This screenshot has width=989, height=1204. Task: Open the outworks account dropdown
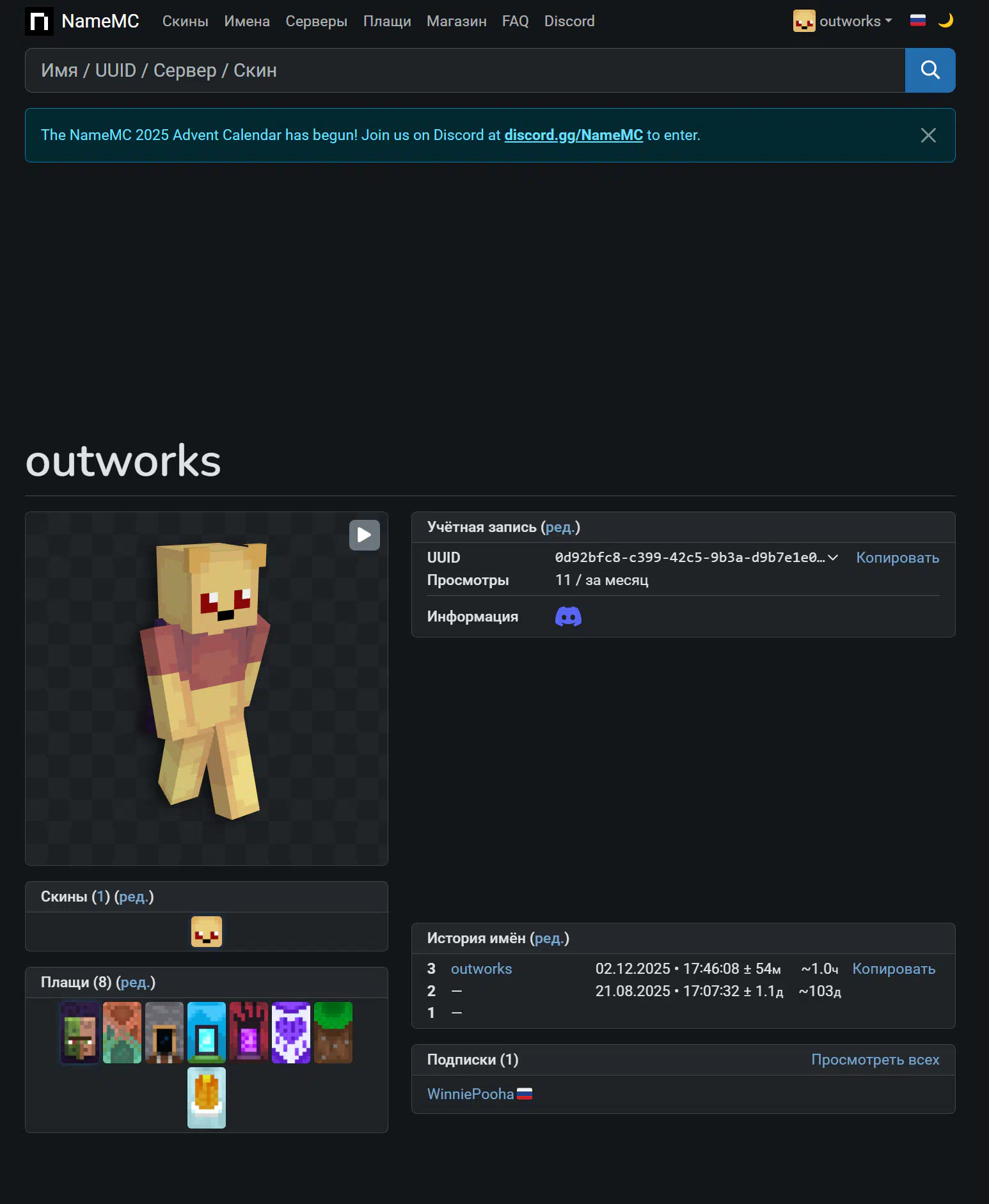(x=843, y=21)
